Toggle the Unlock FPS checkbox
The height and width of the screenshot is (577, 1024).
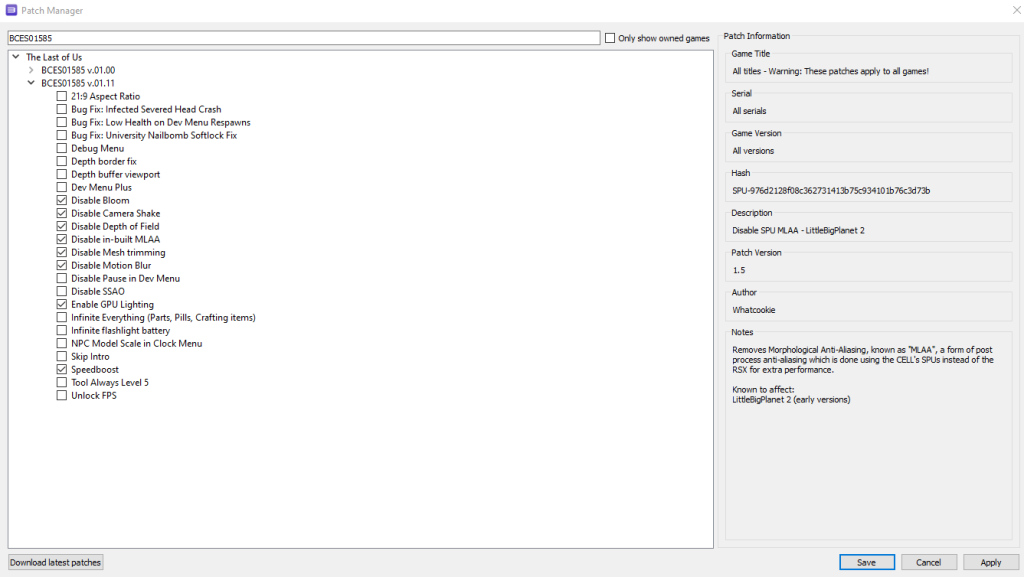(x=62, y=395)
